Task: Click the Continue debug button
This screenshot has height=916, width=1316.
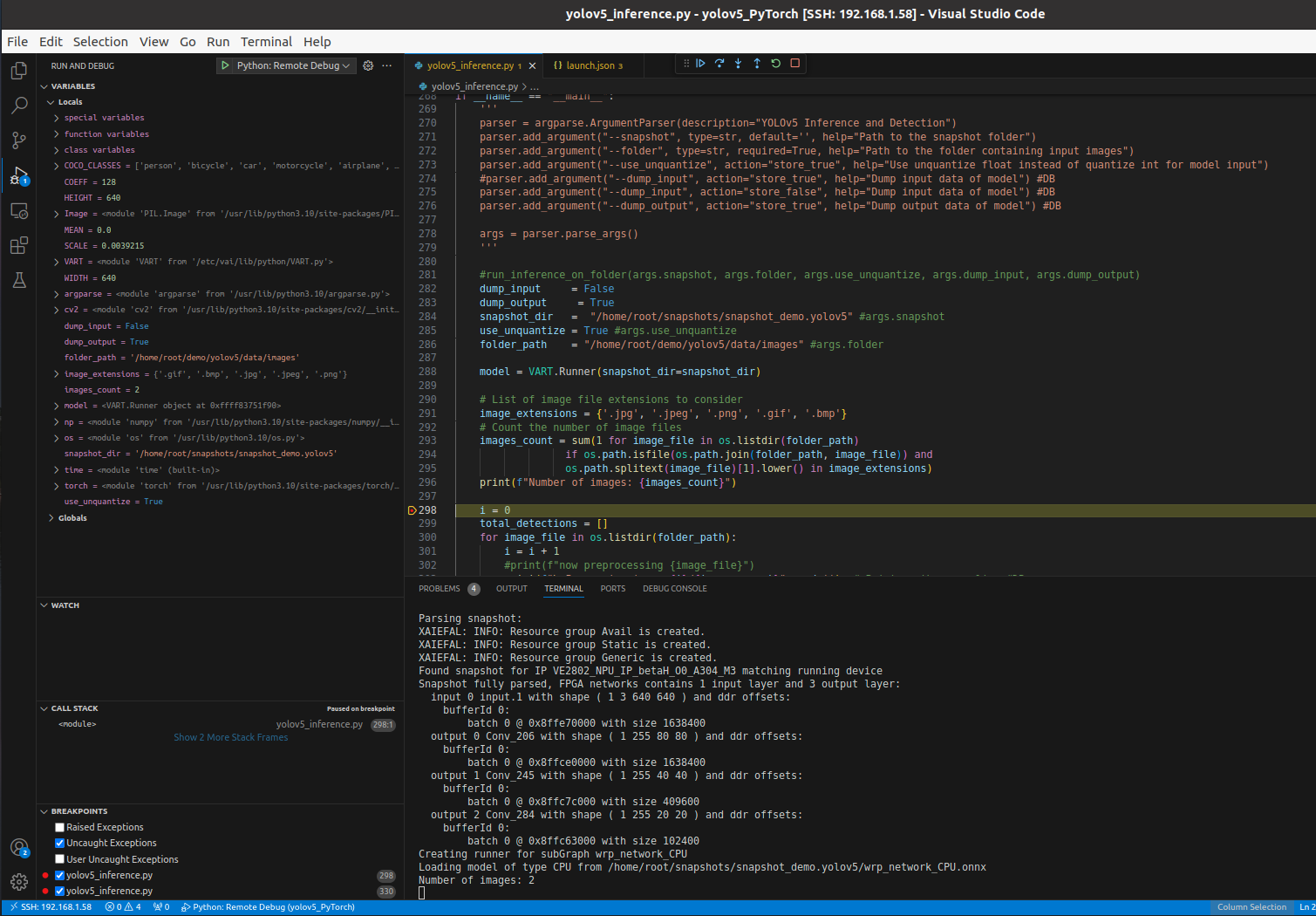Action: 700,64
